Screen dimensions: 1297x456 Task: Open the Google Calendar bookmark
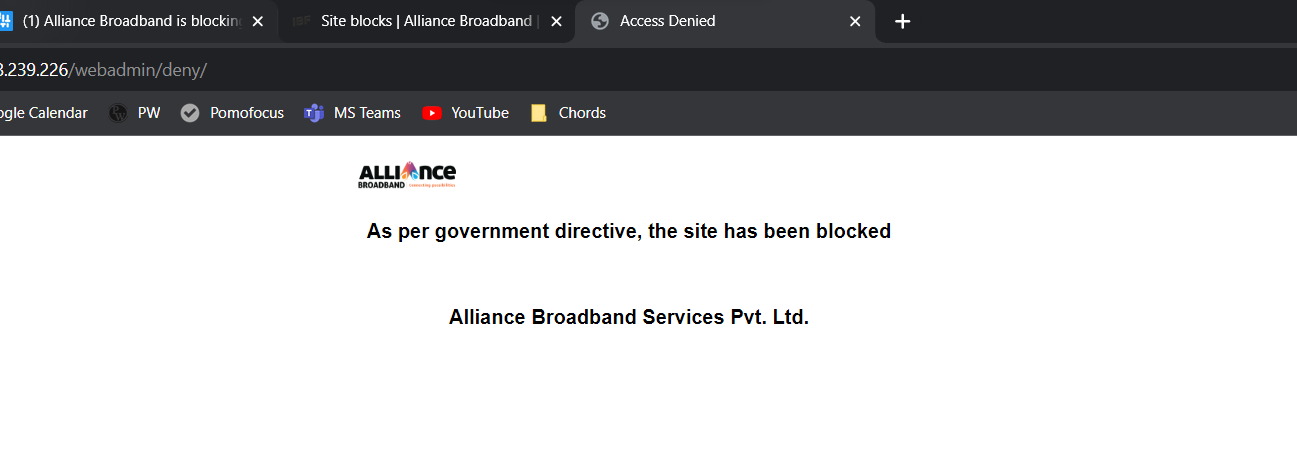pyautogui.click(x=44, y=113)
